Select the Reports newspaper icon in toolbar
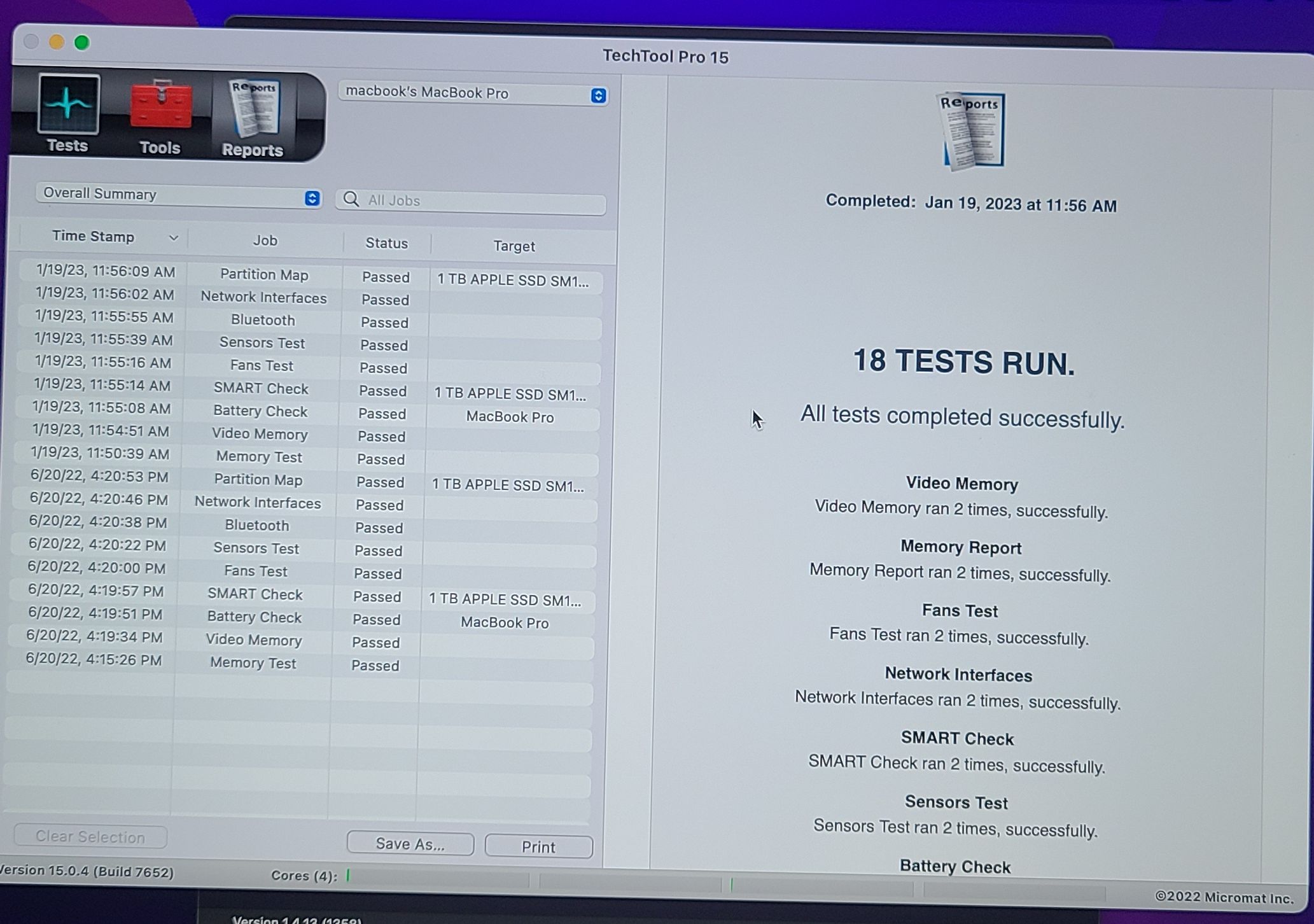The height and width of the screenshot is (924, 1314). point(253,108)
